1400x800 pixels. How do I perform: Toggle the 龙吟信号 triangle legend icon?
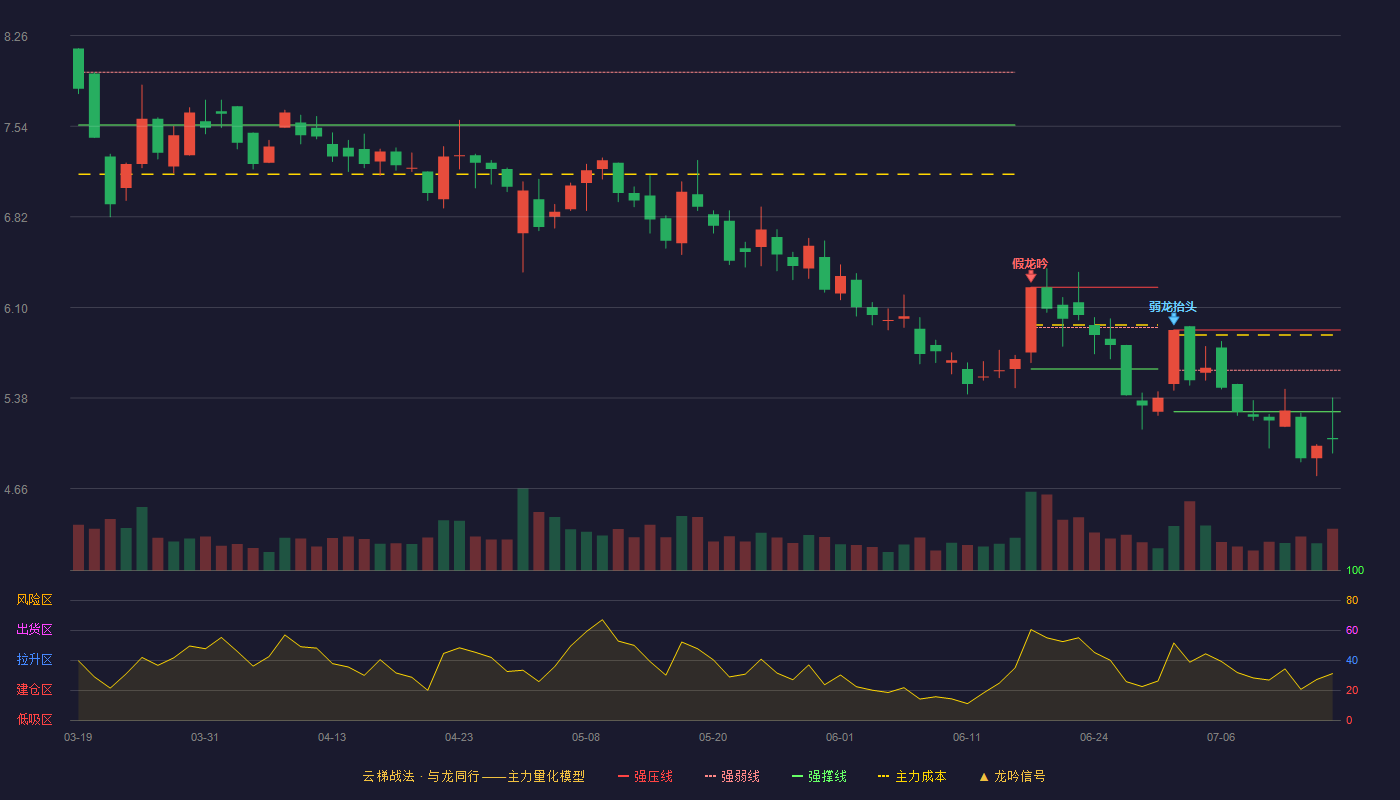(x=984, y=776)
